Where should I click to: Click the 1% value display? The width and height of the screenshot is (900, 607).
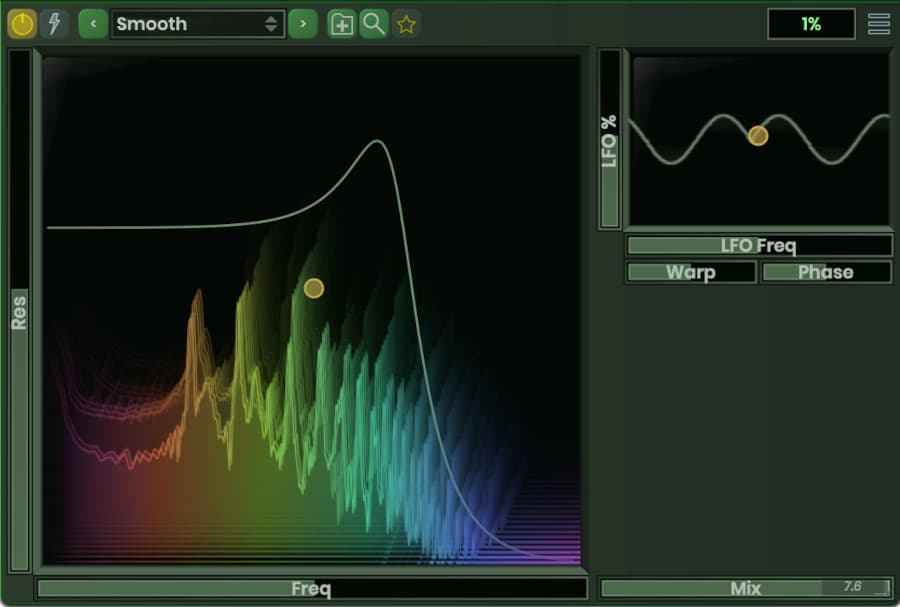pyautogui.click(x=811, y=24)
